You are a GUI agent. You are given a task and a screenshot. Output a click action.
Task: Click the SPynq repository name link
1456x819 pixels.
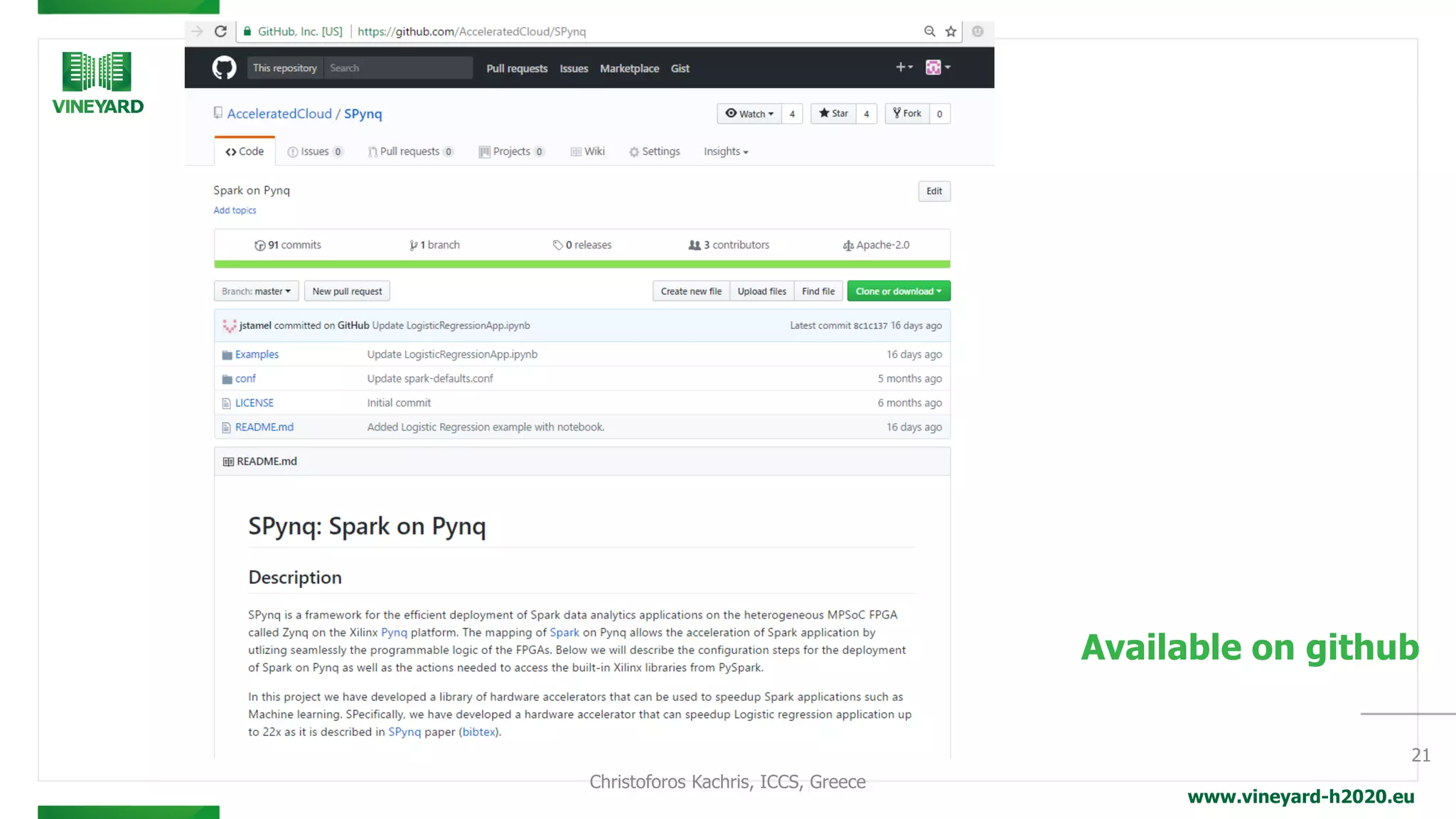pyautogui.click(x=363, y=114)
